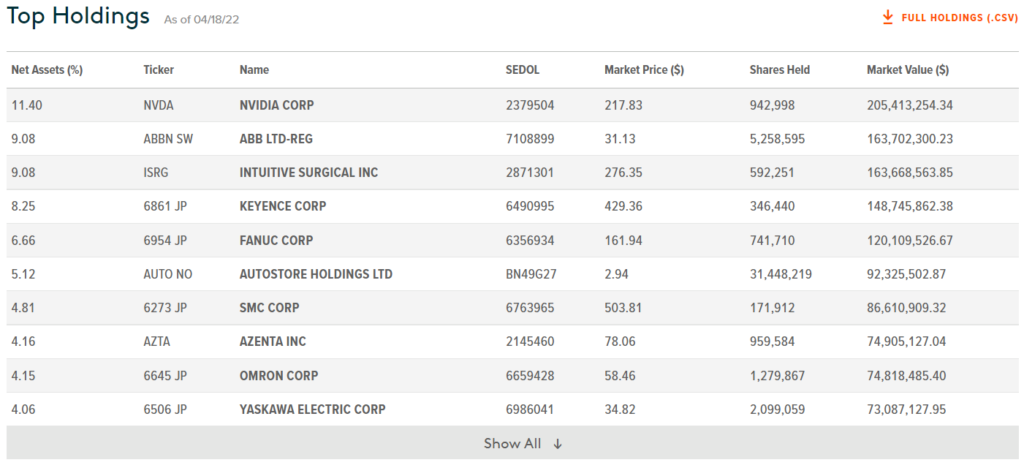Click the Name column header
The height and width of the screenshot is (468, 1024).
[x=254, y=70]
